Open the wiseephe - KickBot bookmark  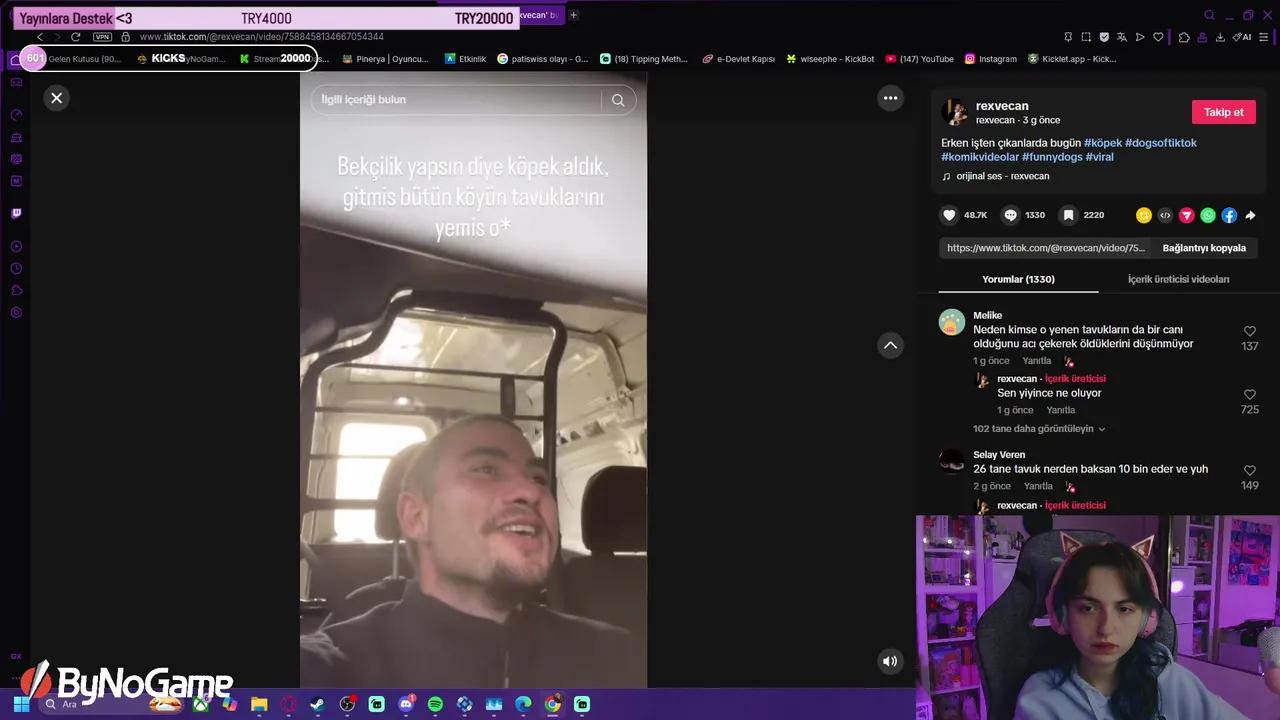click(830, 59)
